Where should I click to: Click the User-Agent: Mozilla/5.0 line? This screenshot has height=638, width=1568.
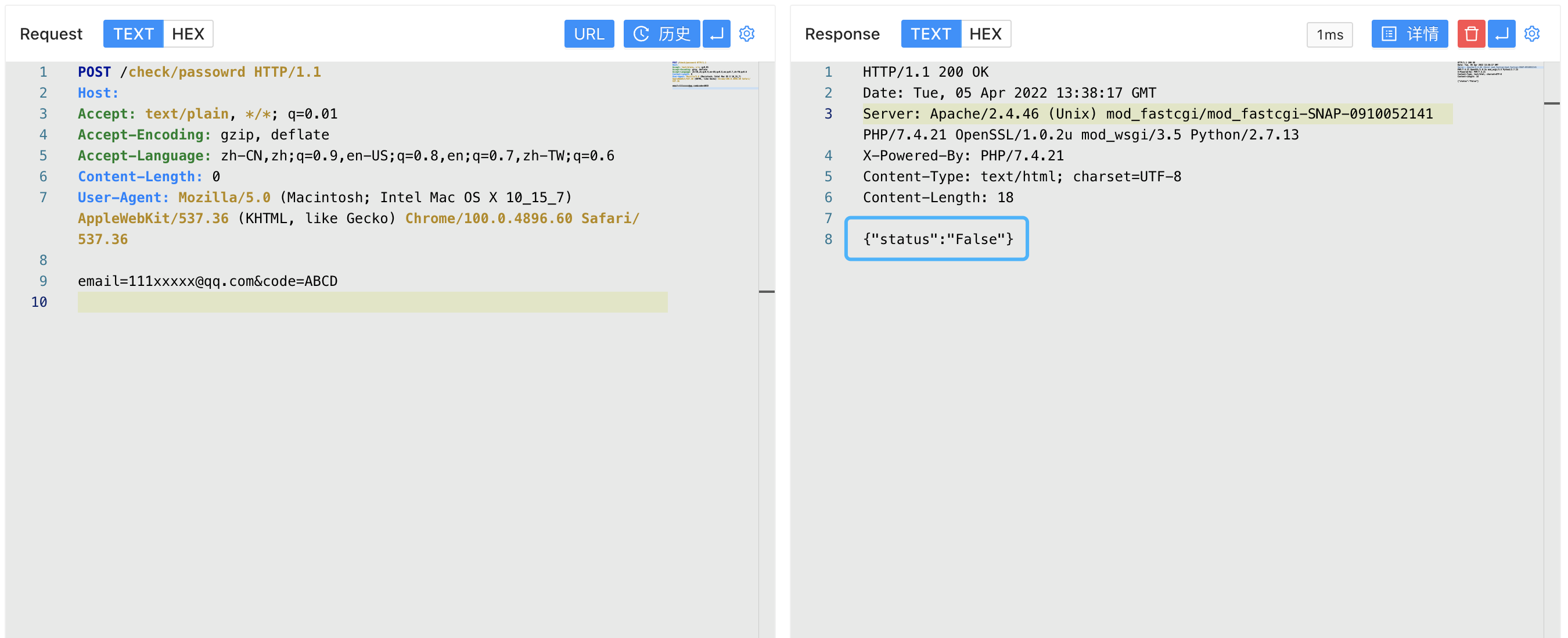(x=325, y=197)
